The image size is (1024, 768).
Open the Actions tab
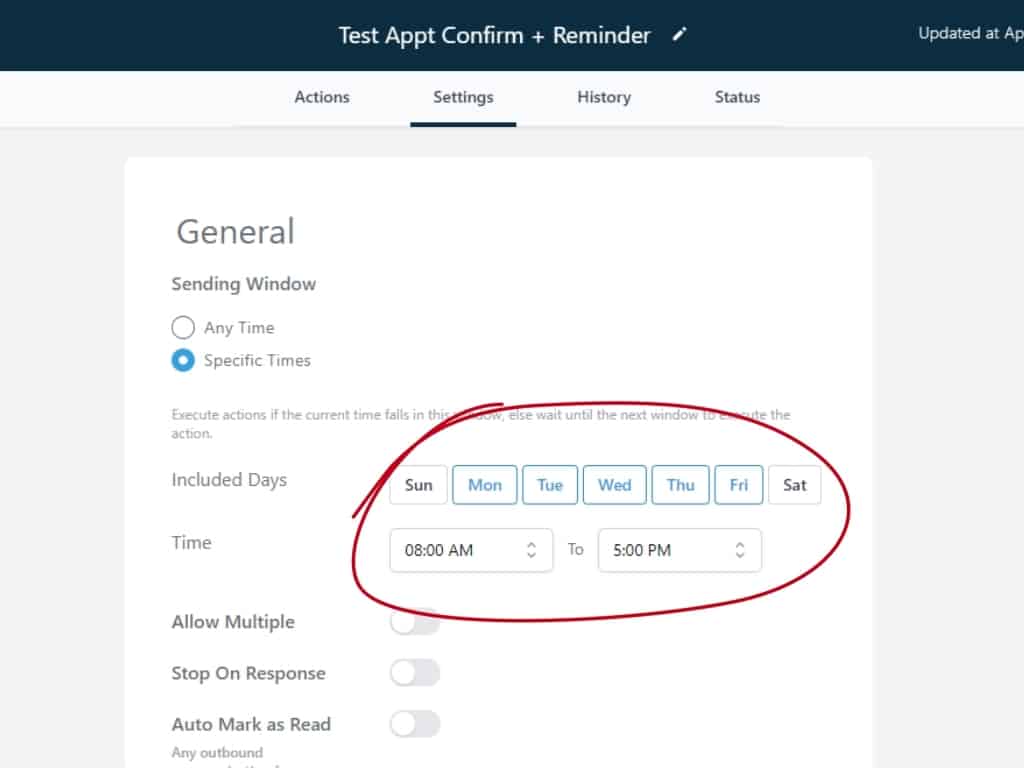click(x=322, y=97)
